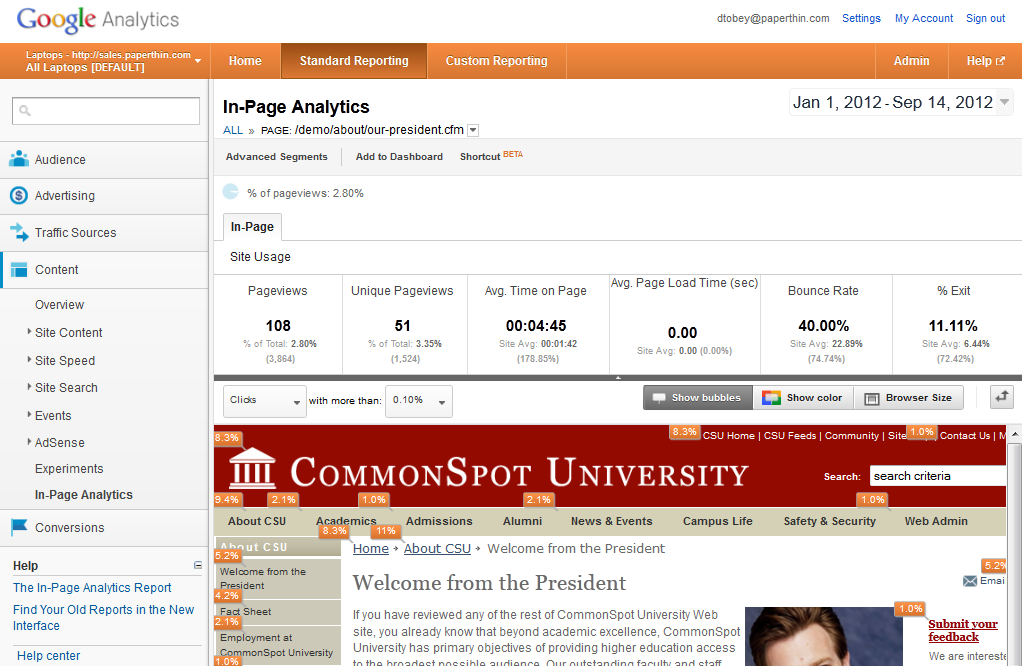Select the In-Page tab
Image resolution: width=1022 pixels, height=666 pixels.
click(252, 227)
